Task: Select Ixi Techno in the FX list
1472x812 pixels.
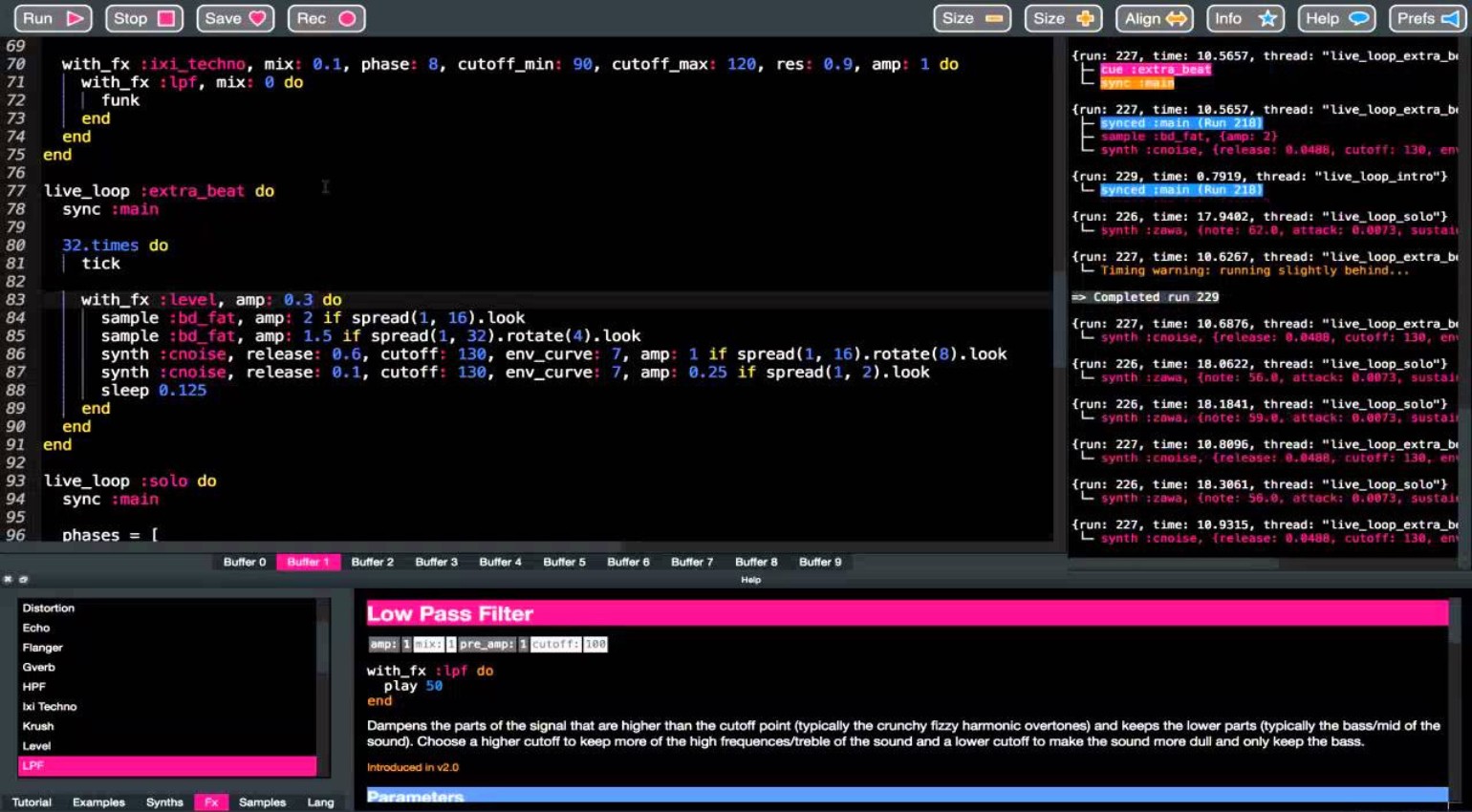Action: coord(50,707)
